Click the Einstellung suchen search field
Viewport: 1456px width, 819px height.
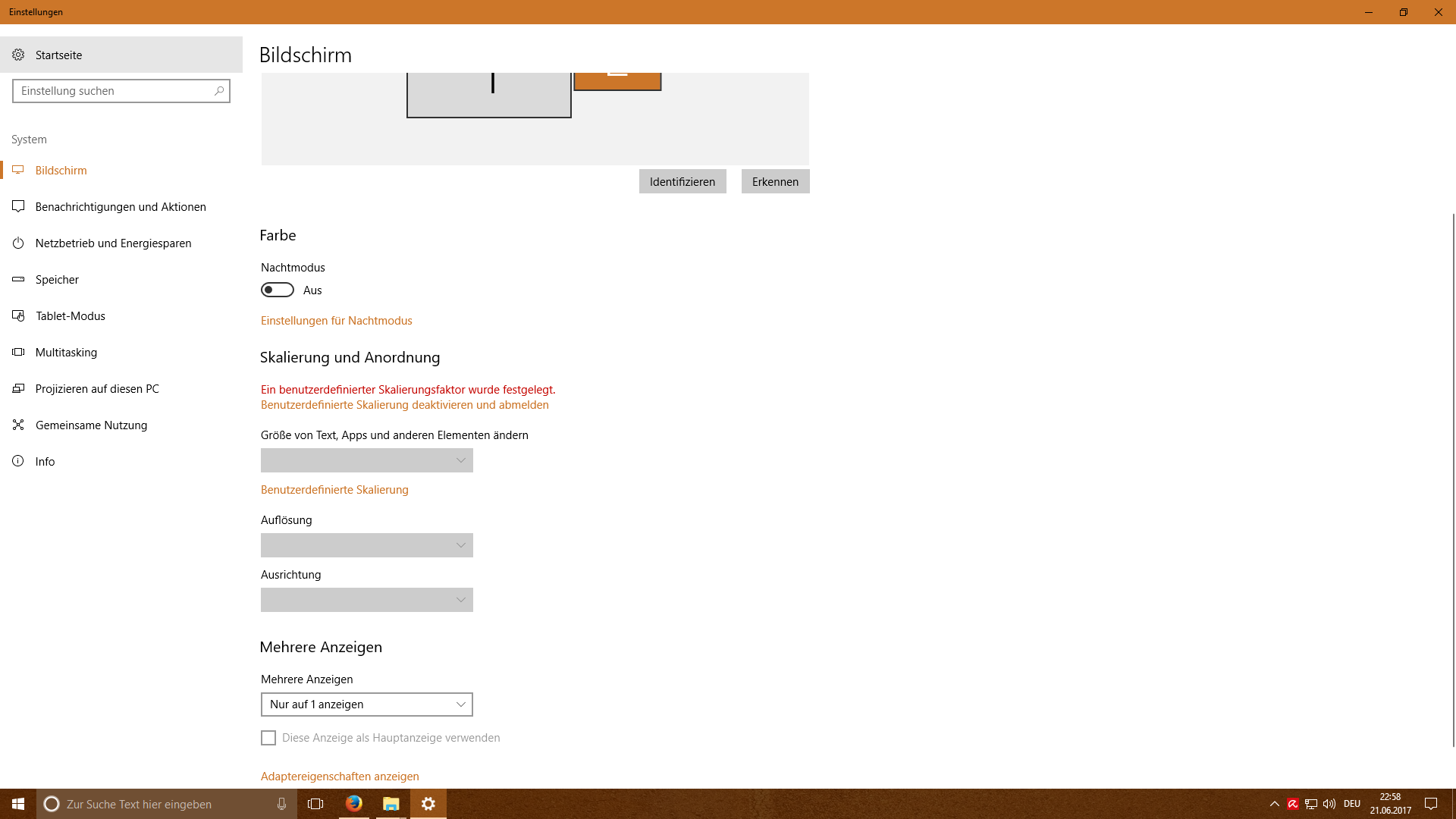click(114, 91)
